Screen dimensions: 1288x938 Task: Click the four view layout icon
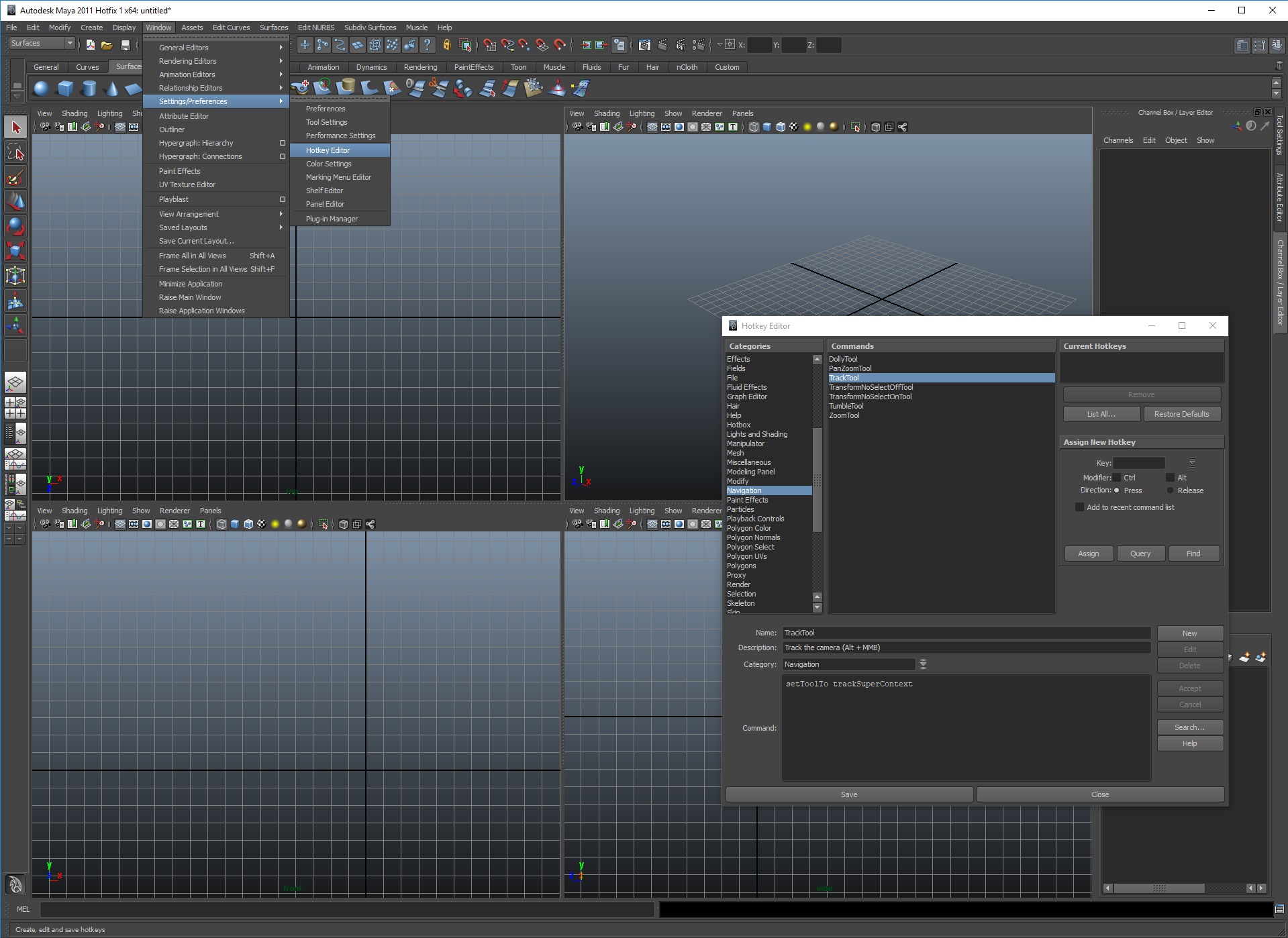15,408
